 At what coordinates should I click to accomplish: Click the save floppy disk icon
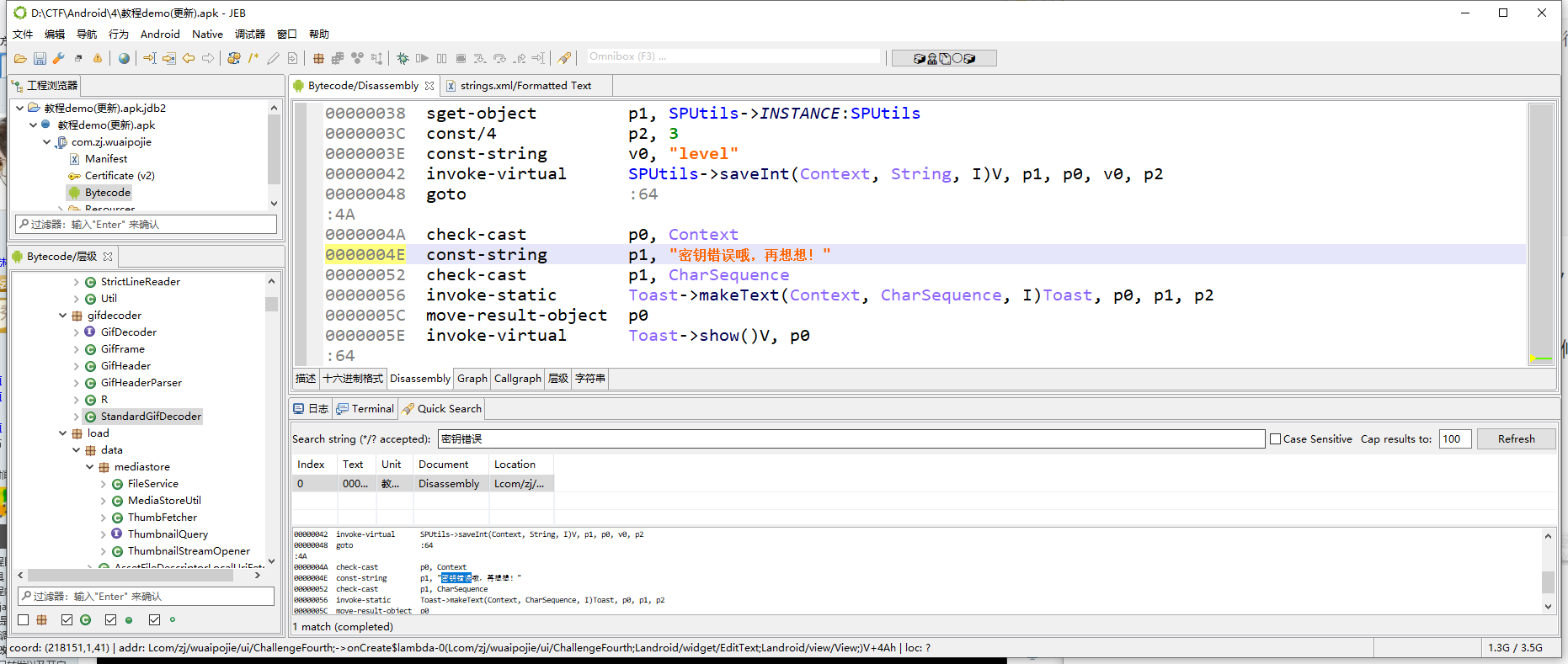pyautogui.click(x=40, y=58)
